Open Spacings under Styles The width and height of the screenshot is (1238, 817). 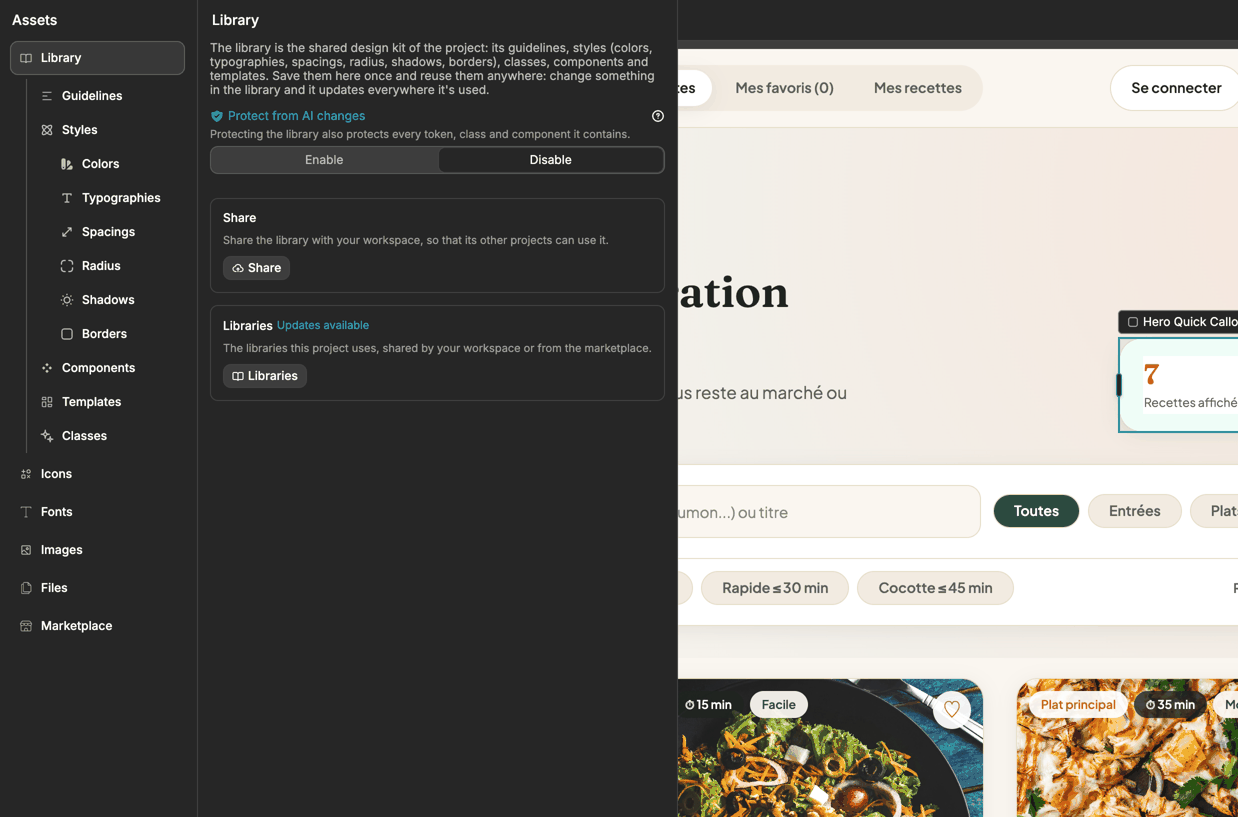tap(108, 232)
